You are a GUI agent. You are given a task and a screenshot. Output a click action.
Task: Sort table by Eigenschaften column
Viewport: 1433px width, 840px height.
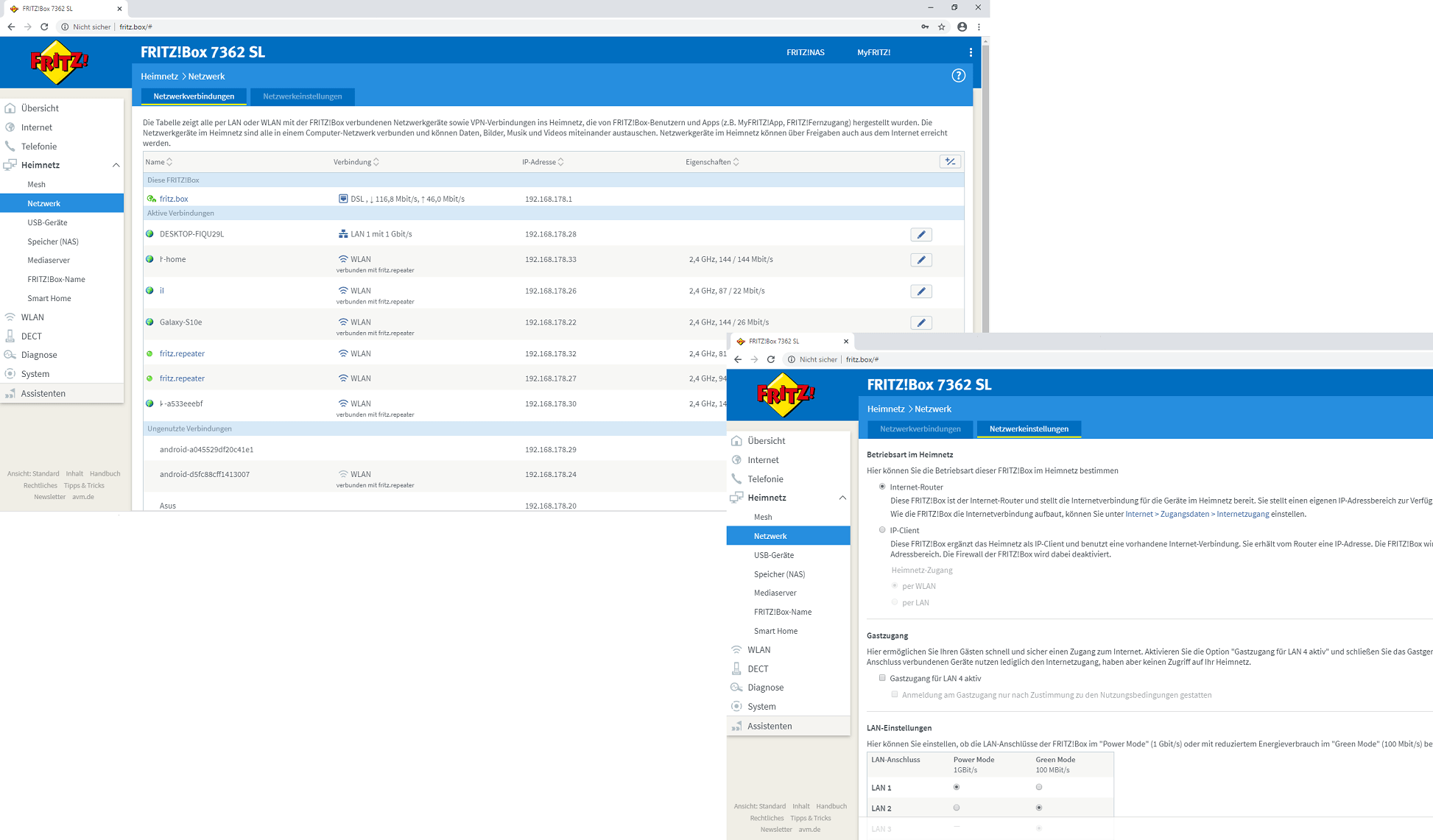(x=712, y=162)
